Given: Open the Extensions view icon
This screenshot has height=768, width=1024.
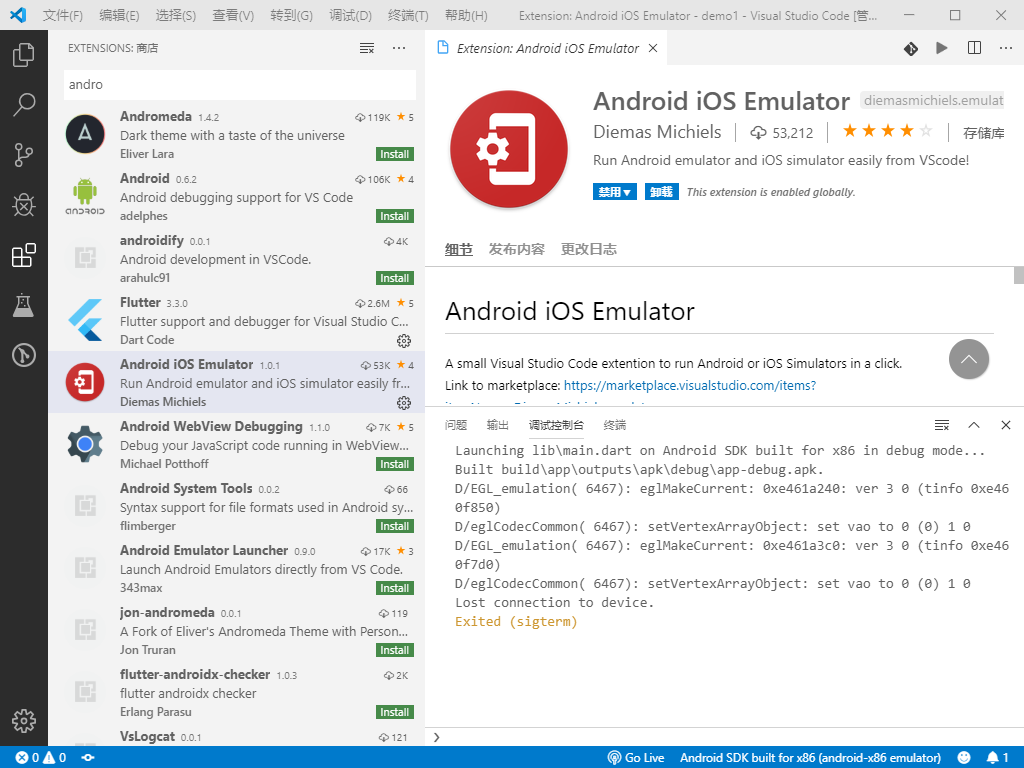Looking at the screenshot, I should (24, 255).
